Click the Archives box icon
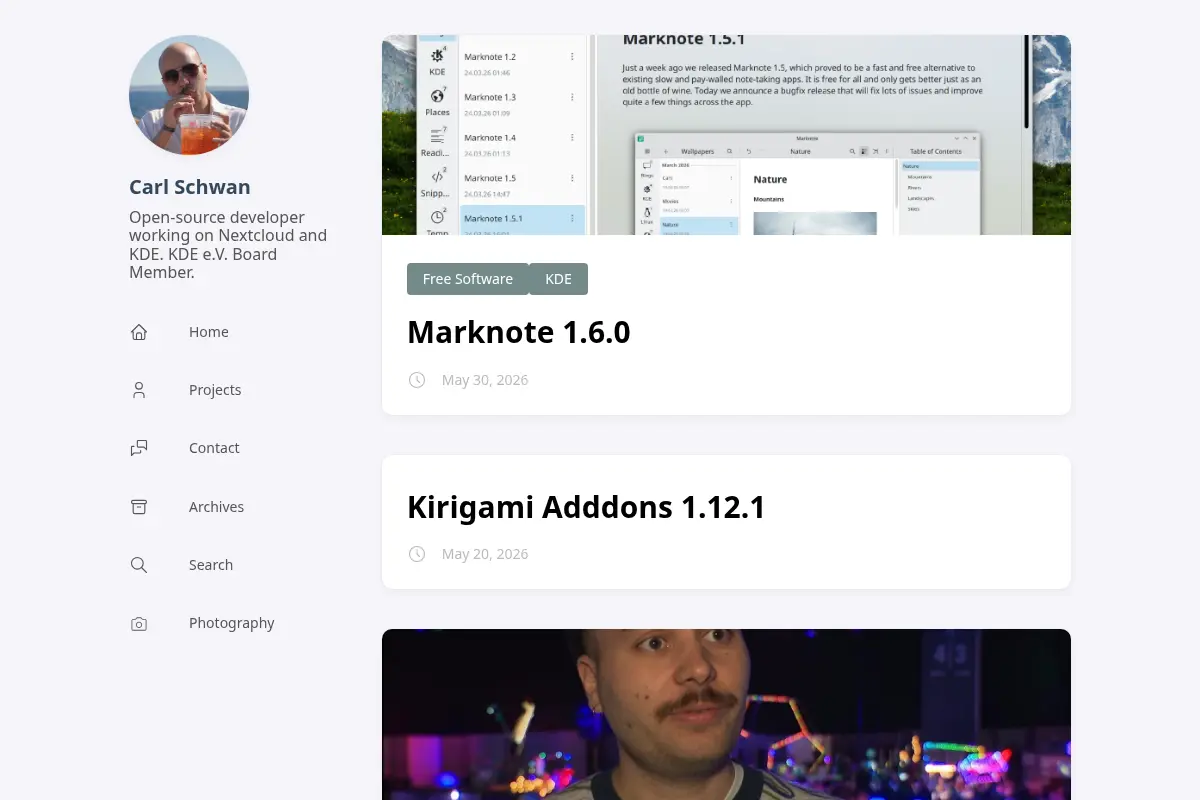The height and width of the screenshot is (800, 1200). 139,507
